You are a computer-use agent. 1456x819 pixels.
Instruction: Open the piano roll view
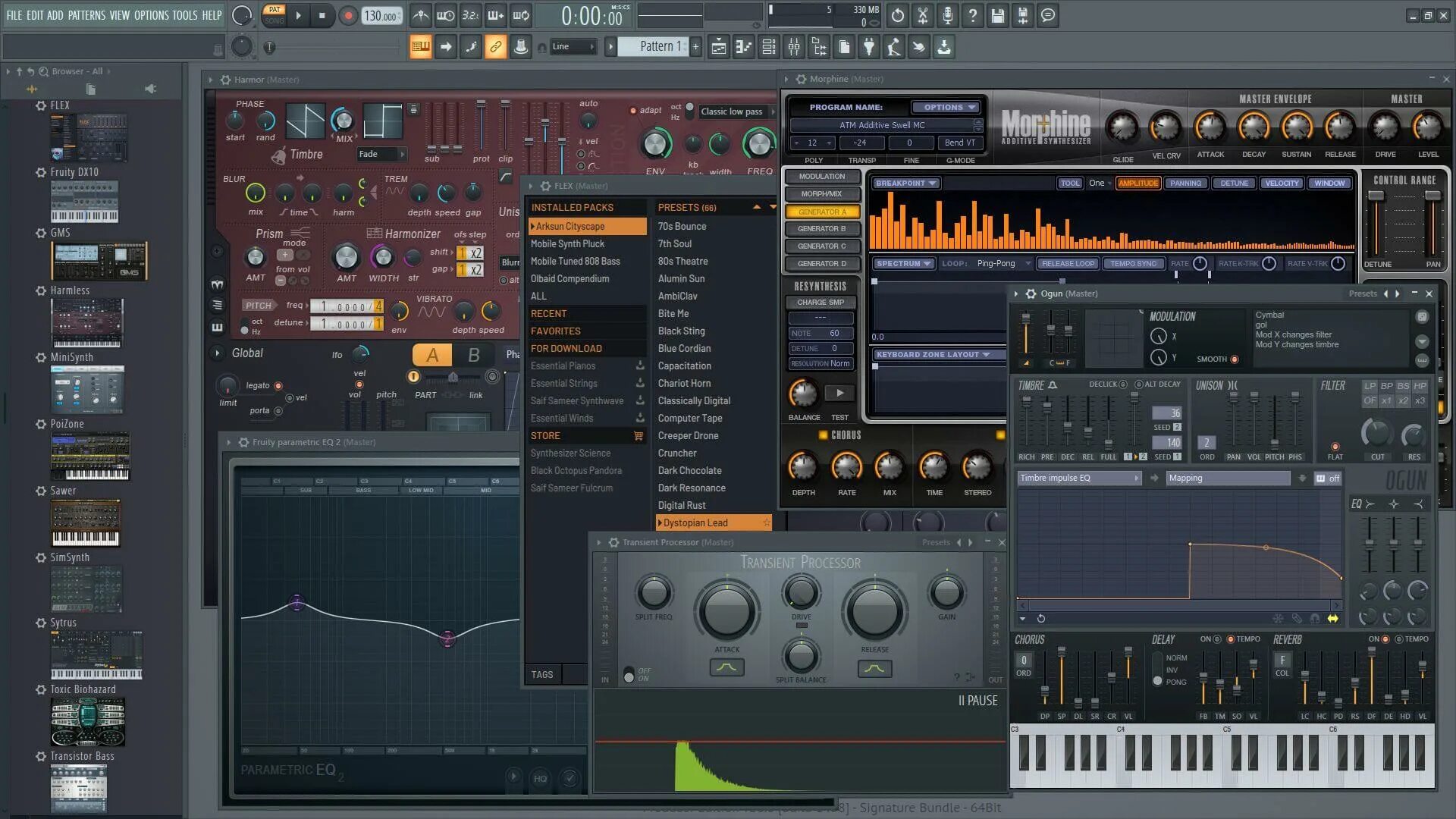click(x=744, y=47)
